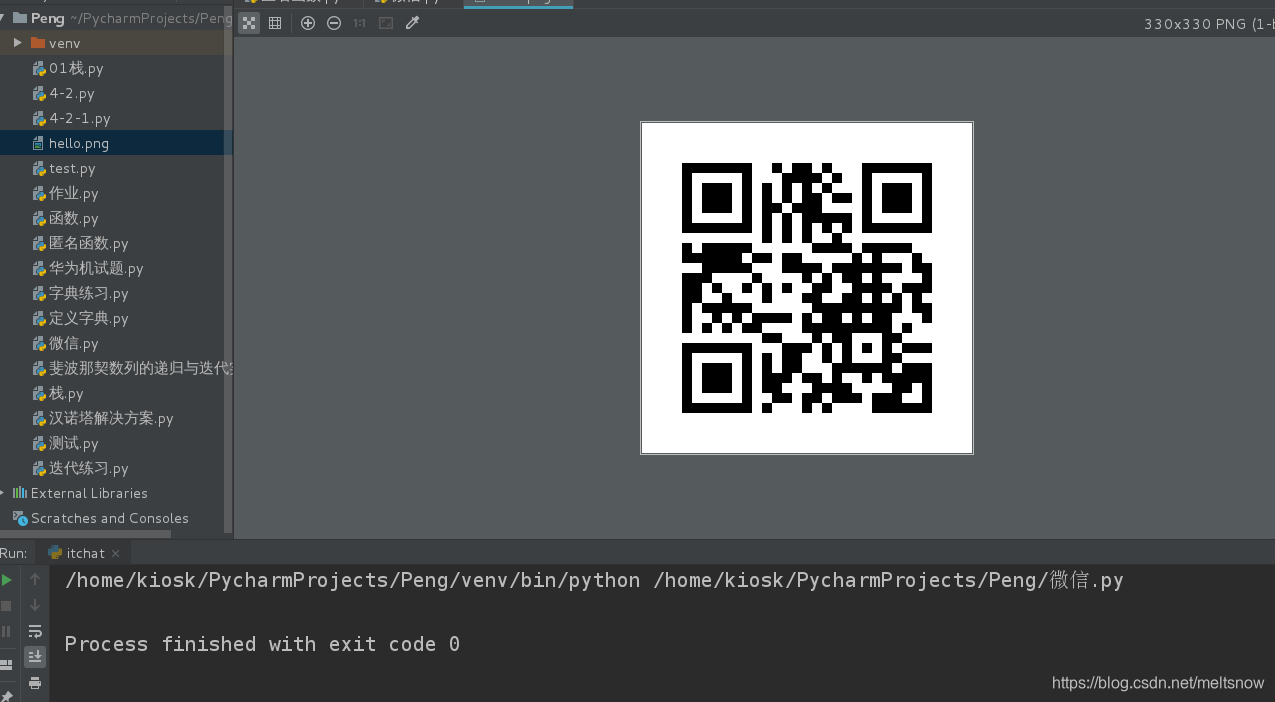The width and height of the screenshot is (1275, 702).
Task: Click 'Process finished with exit code 0' text
Action: (262, 644)
